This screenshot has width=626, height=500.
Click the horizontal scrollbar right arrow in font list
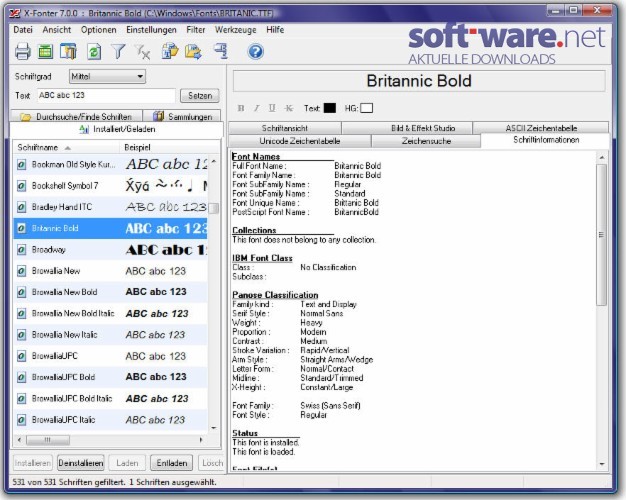pos(201,440)
